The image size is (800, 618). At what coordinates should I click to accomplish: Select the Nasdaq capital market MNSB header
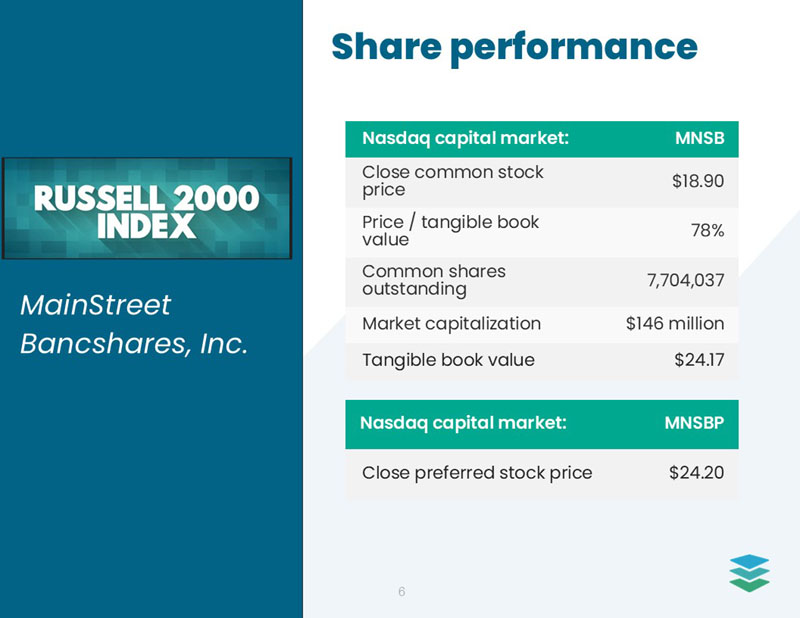pyautogui.click(x=465, y=138)
